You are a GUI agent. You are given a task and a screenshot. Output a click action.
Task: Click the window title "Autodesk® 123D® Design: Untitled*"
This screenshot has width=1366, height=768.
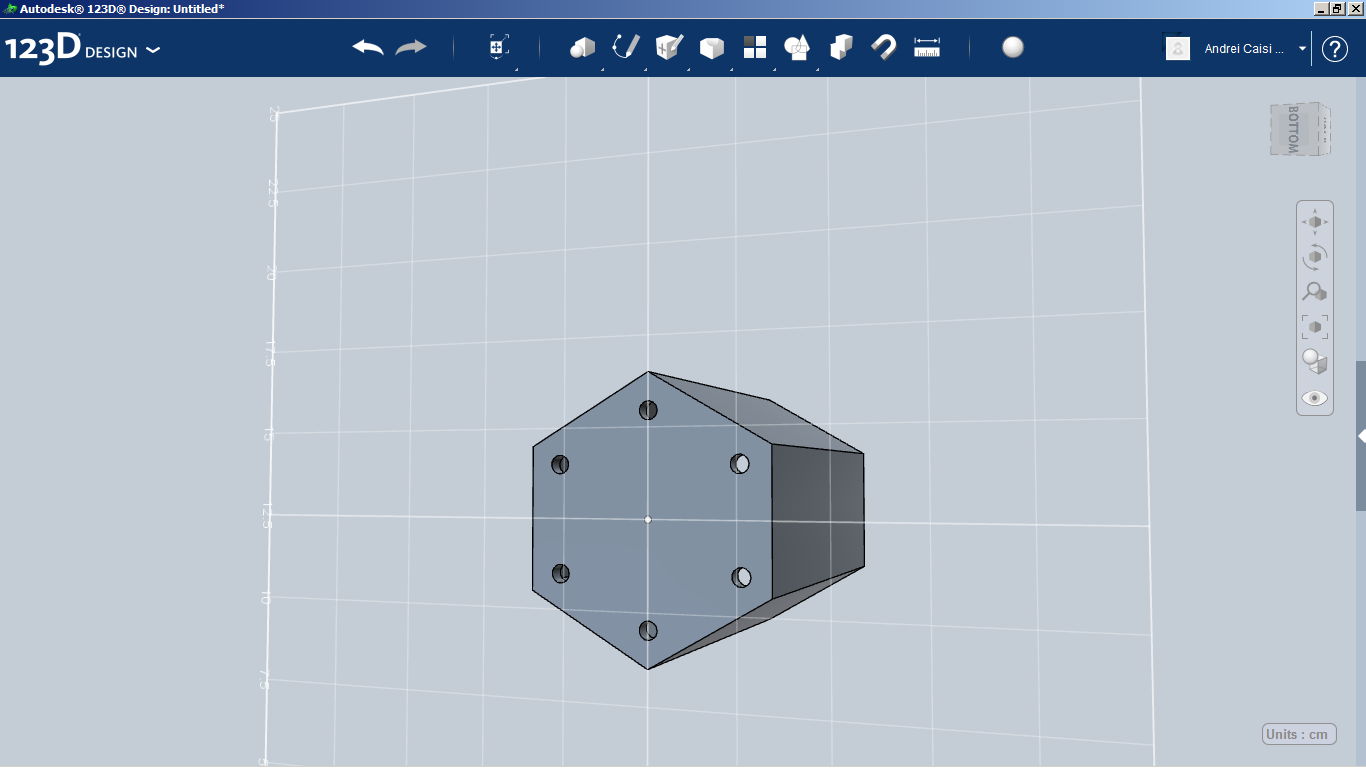(122, 8)
